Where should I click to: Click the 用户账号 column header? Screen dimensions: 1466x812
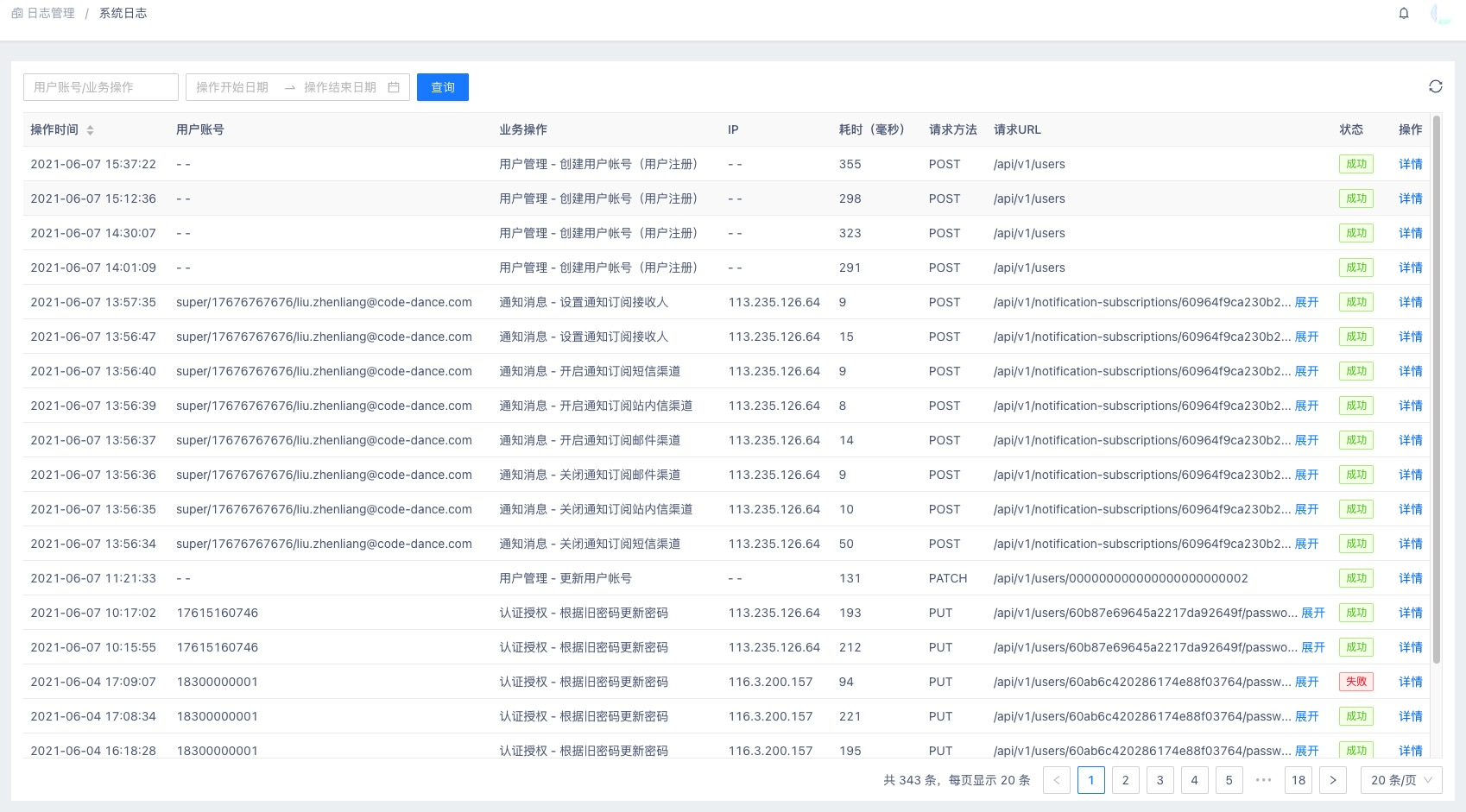click(200, 129)
